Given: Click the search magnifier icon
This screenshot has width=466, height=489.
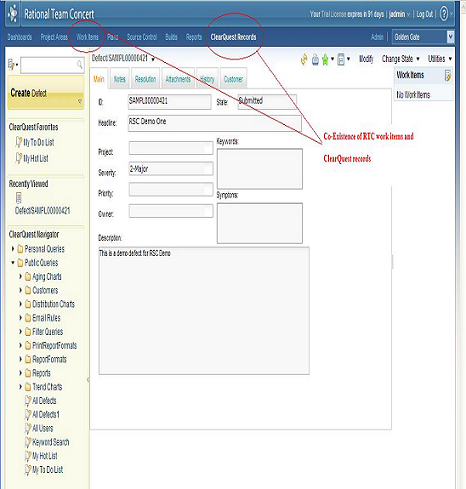Looking at the screenshot, I should [x=80, y=64].
